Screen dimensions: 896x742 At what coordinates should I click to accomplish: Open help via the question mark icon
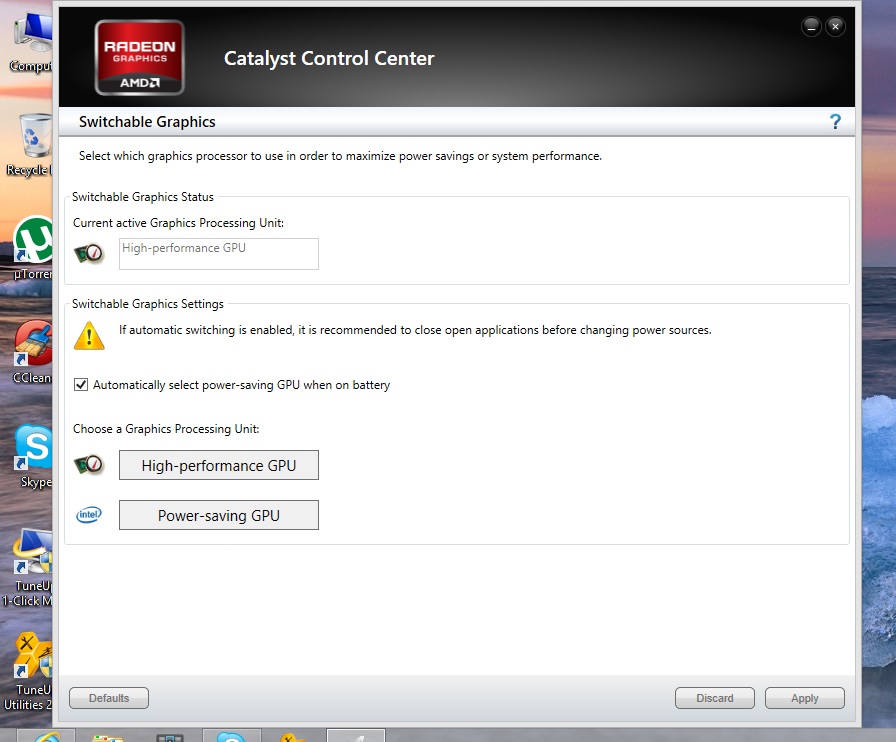(x=835, y=122)
